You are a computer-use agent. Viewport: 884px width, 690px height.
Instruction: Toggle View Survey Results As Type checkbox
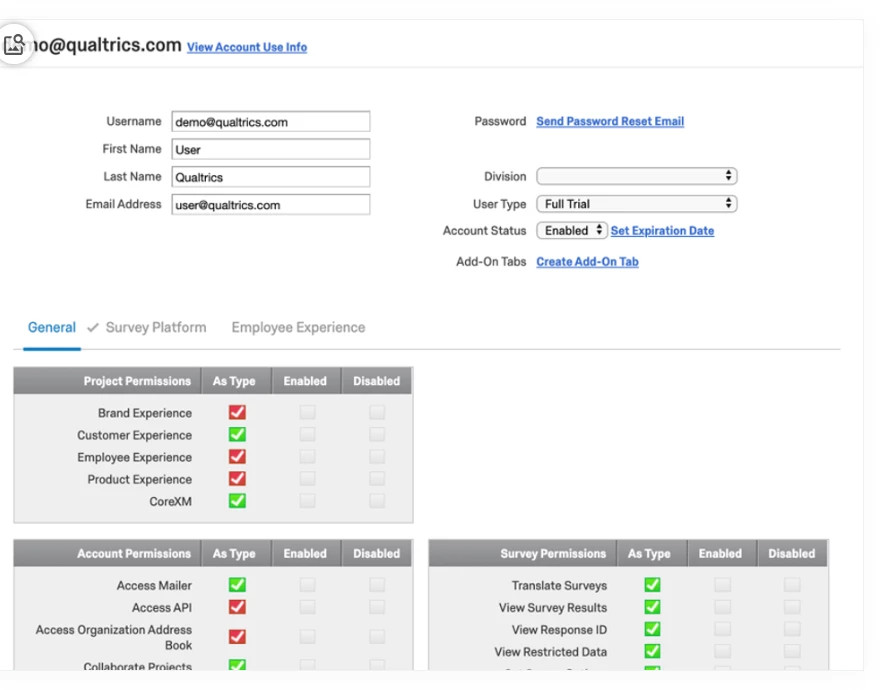click(652, 607)
